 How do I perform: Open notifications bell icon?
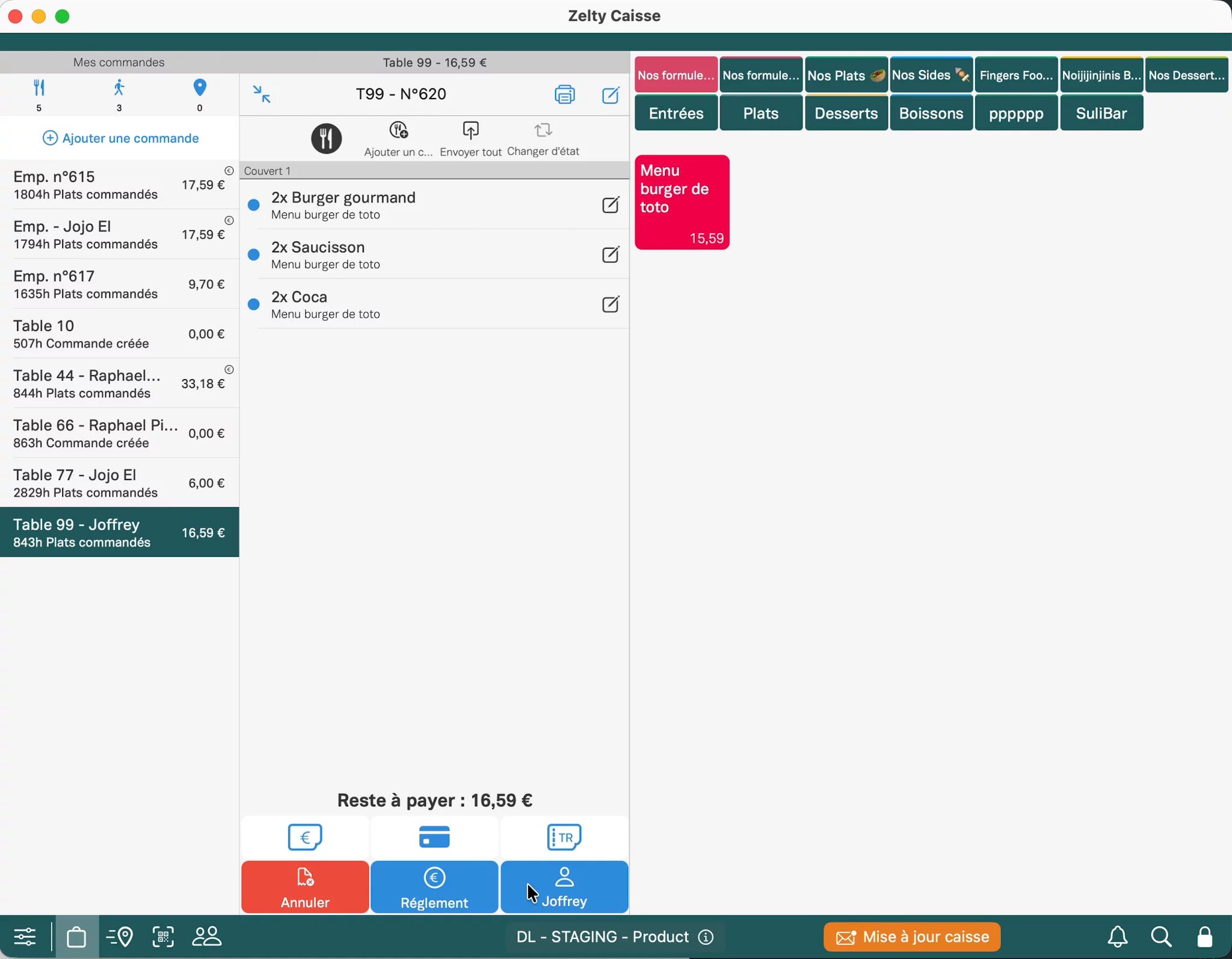click(1118, 937)
